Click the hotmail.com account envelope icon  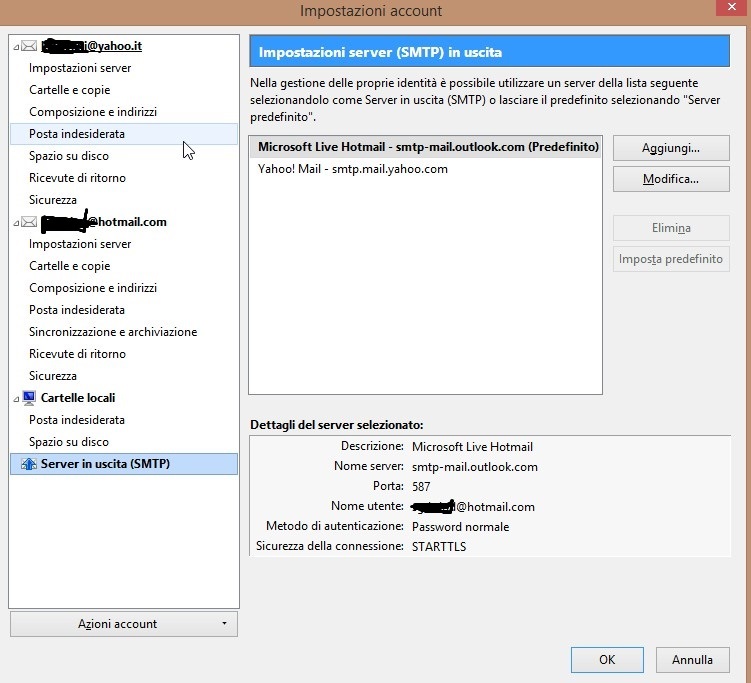click(x=29, y=222)
